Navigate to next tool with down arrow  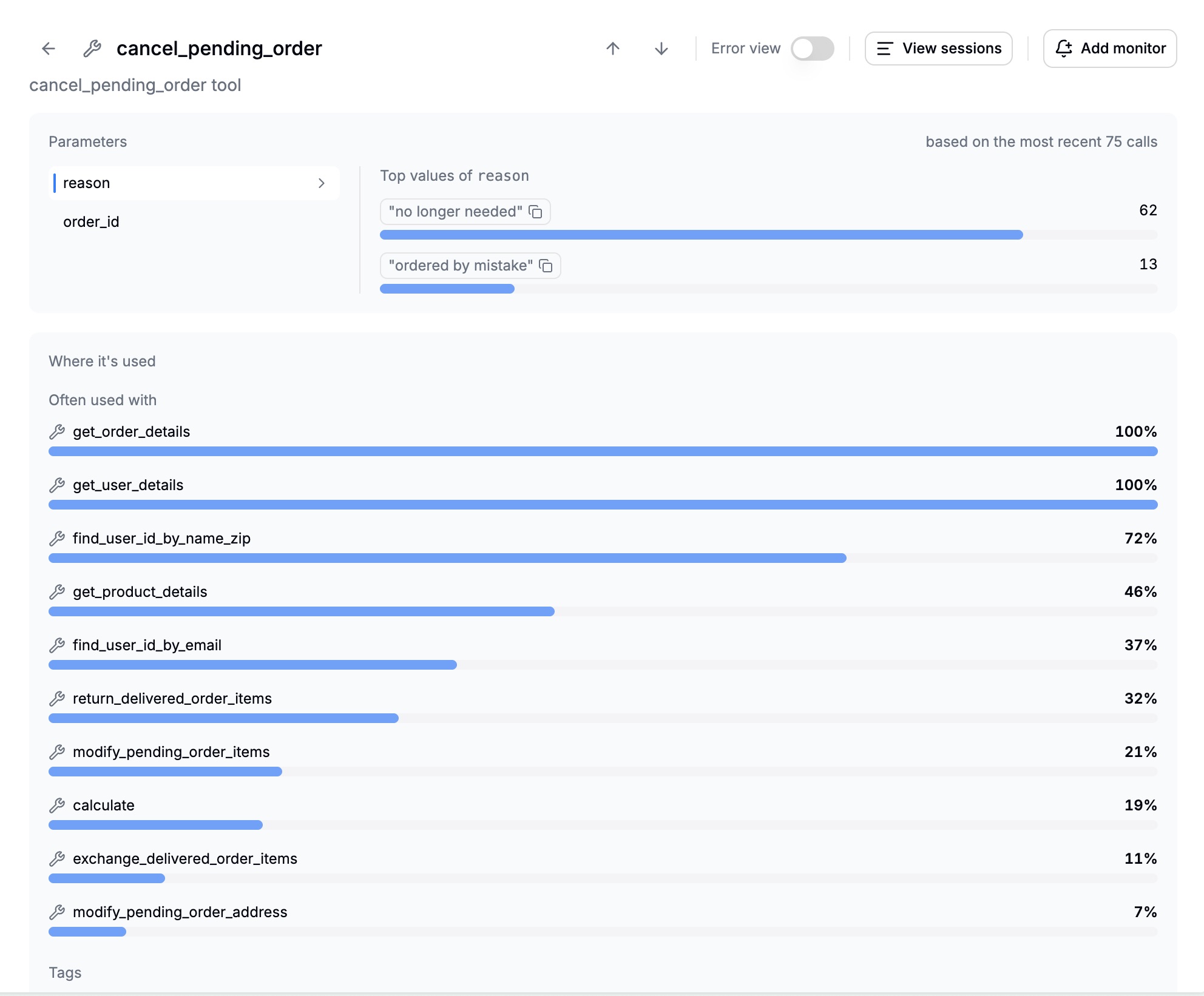tap(661, 49)
